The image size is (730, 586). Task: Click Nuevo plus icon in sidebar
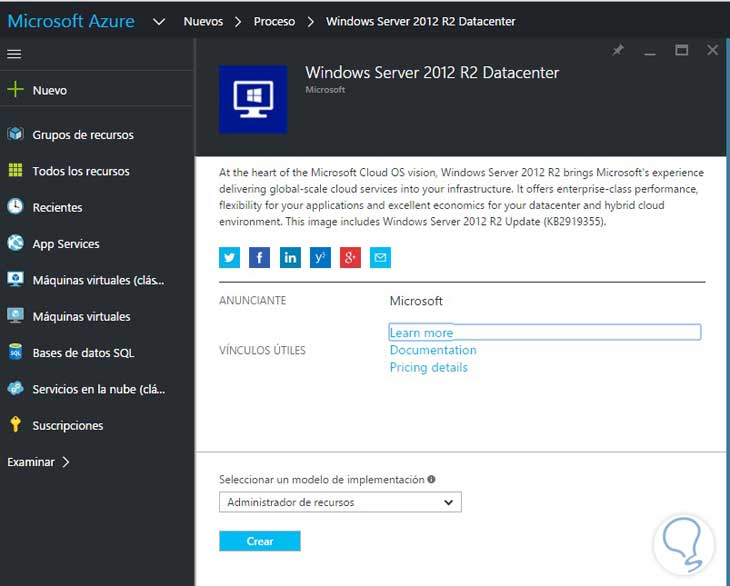15,90
